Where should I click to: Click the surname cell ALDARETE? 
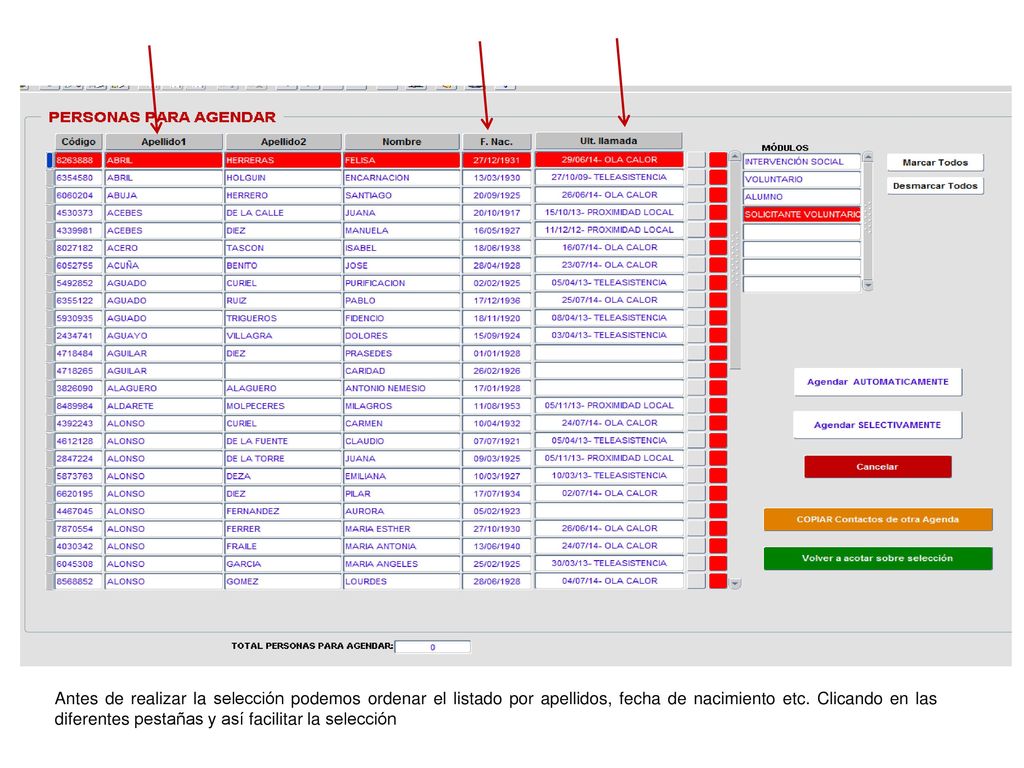point(164,406)
